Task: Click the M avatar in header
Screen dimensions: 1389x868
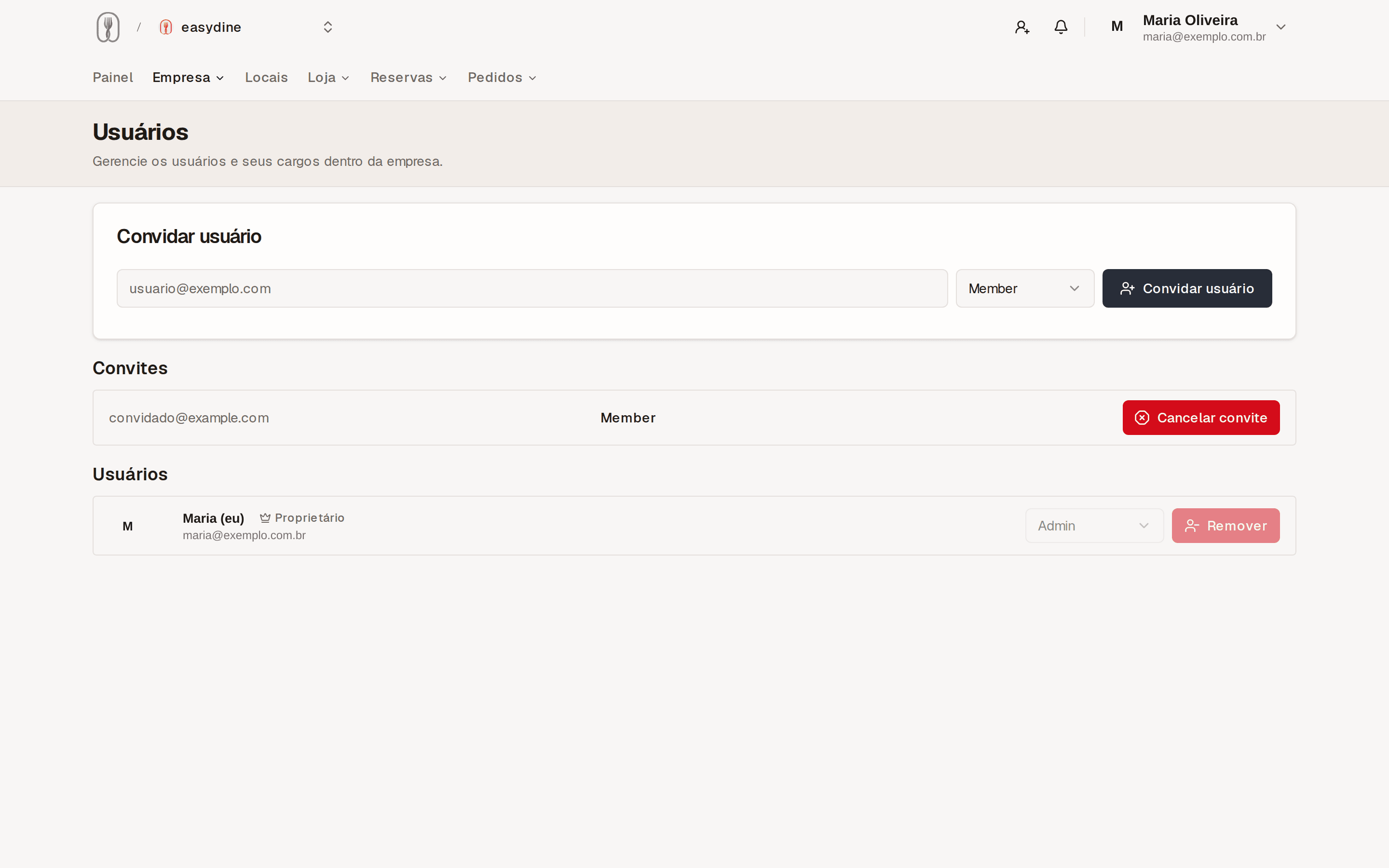Action: [1117, 27]
